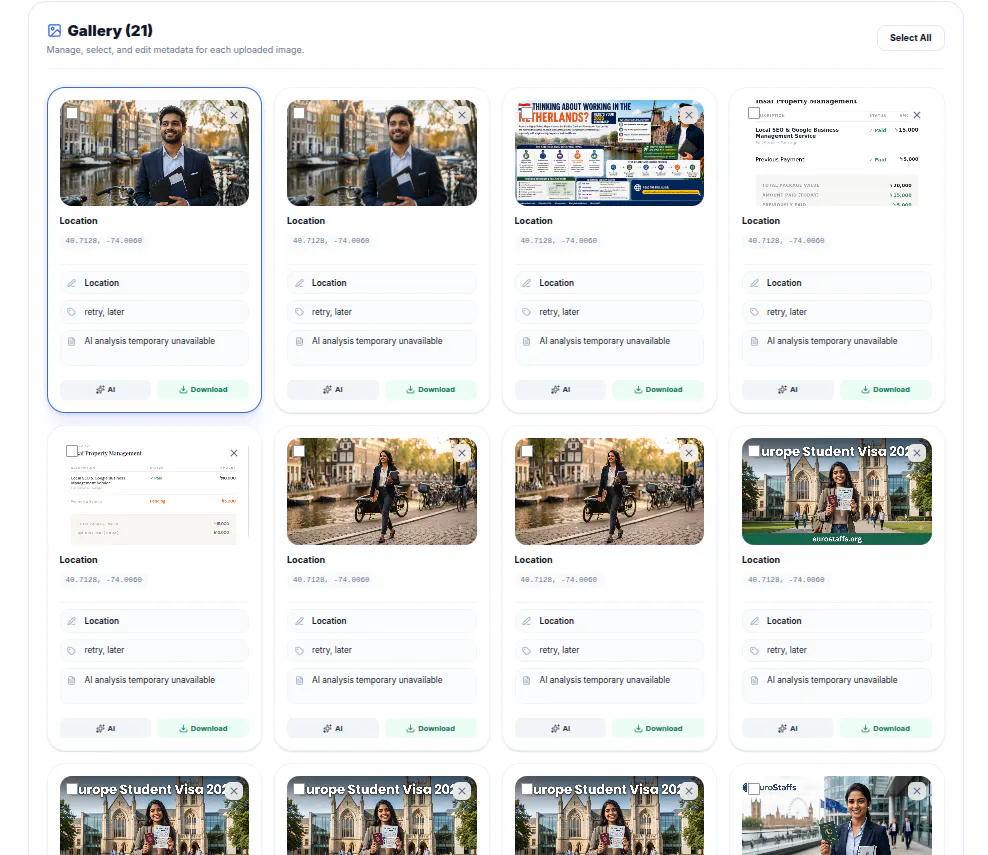Tick checkbox on man portrait card without blue outline
This screenshot has width=988, height=855.
(x=299, y=113)
